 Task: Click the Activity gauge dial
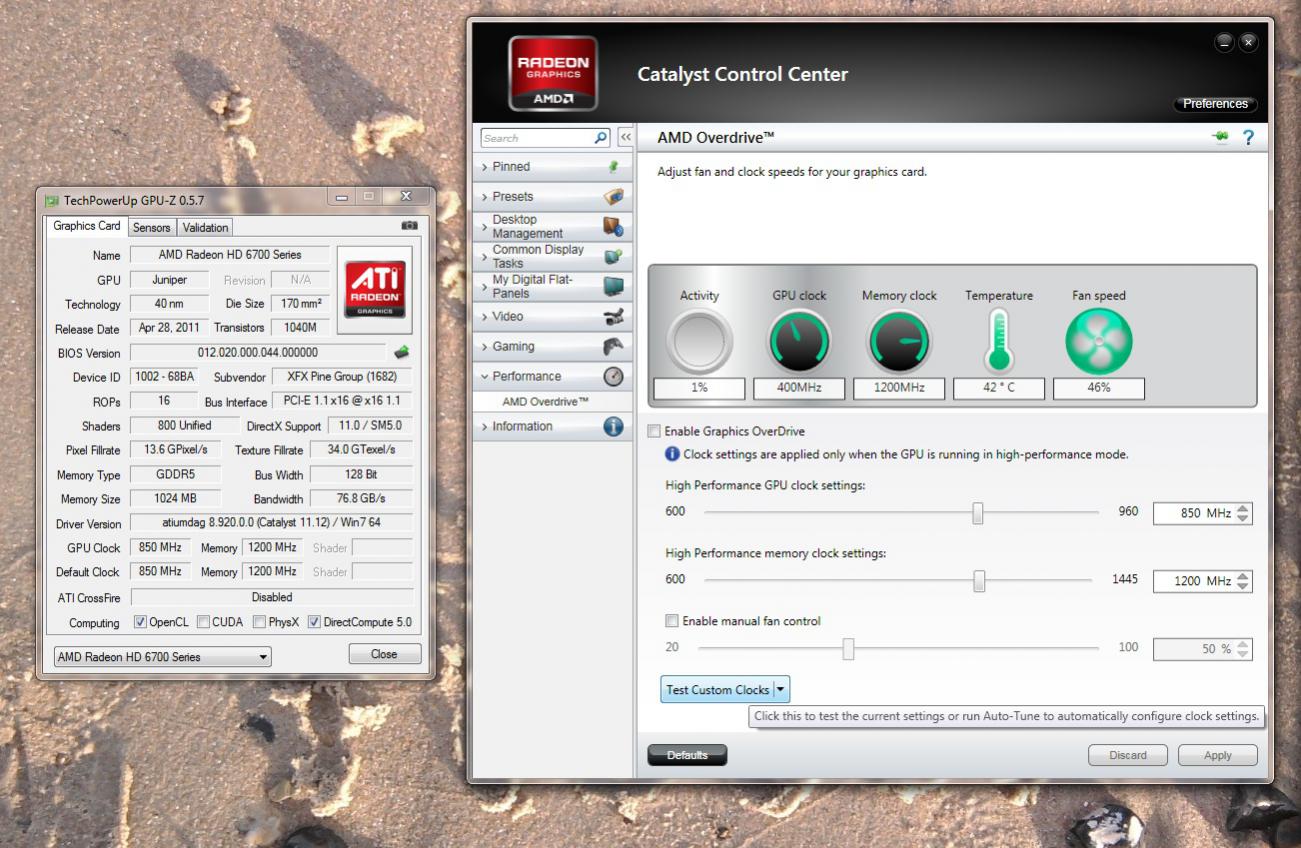click(699, 341)
